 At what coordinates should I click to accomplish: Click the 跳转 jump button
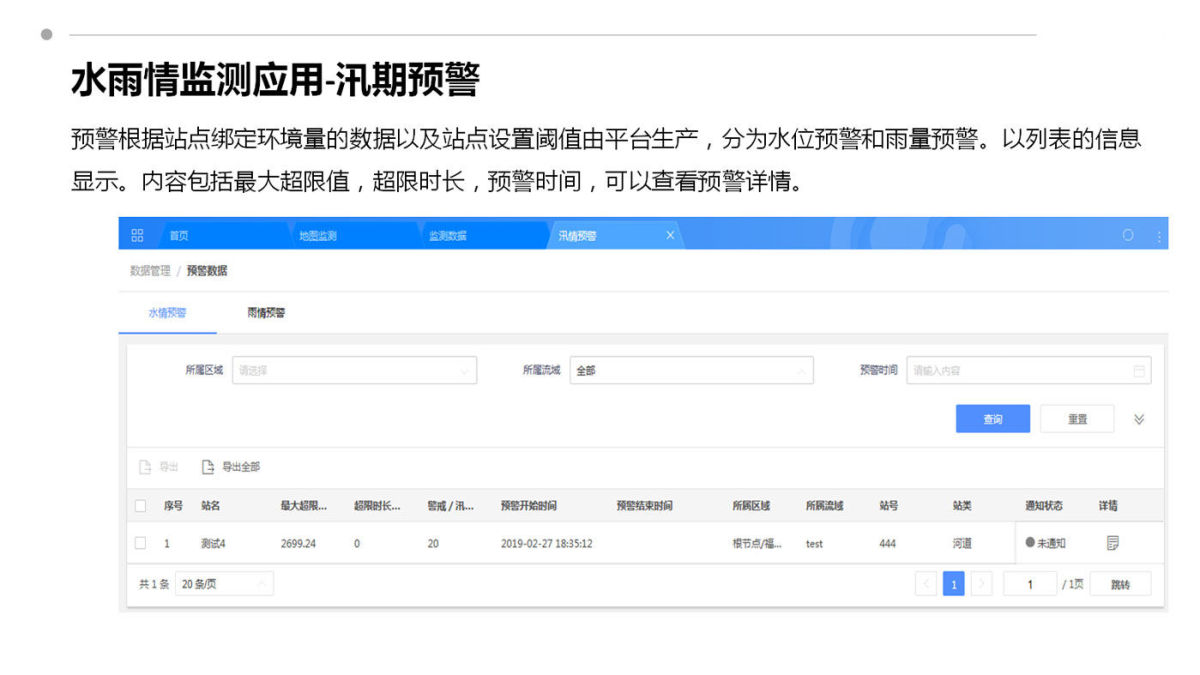click(1120, 584)
